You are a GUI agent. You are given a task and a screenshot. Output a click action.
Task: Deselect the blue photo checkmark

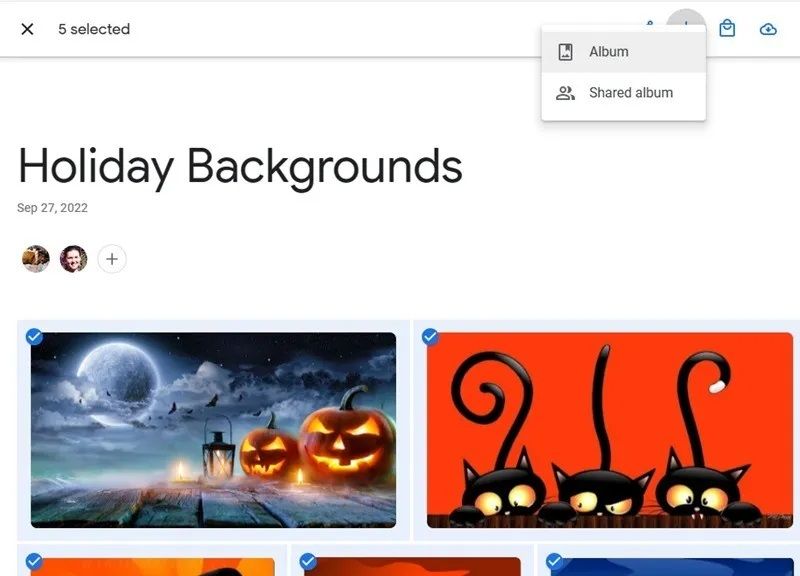(x=554, y=561)
